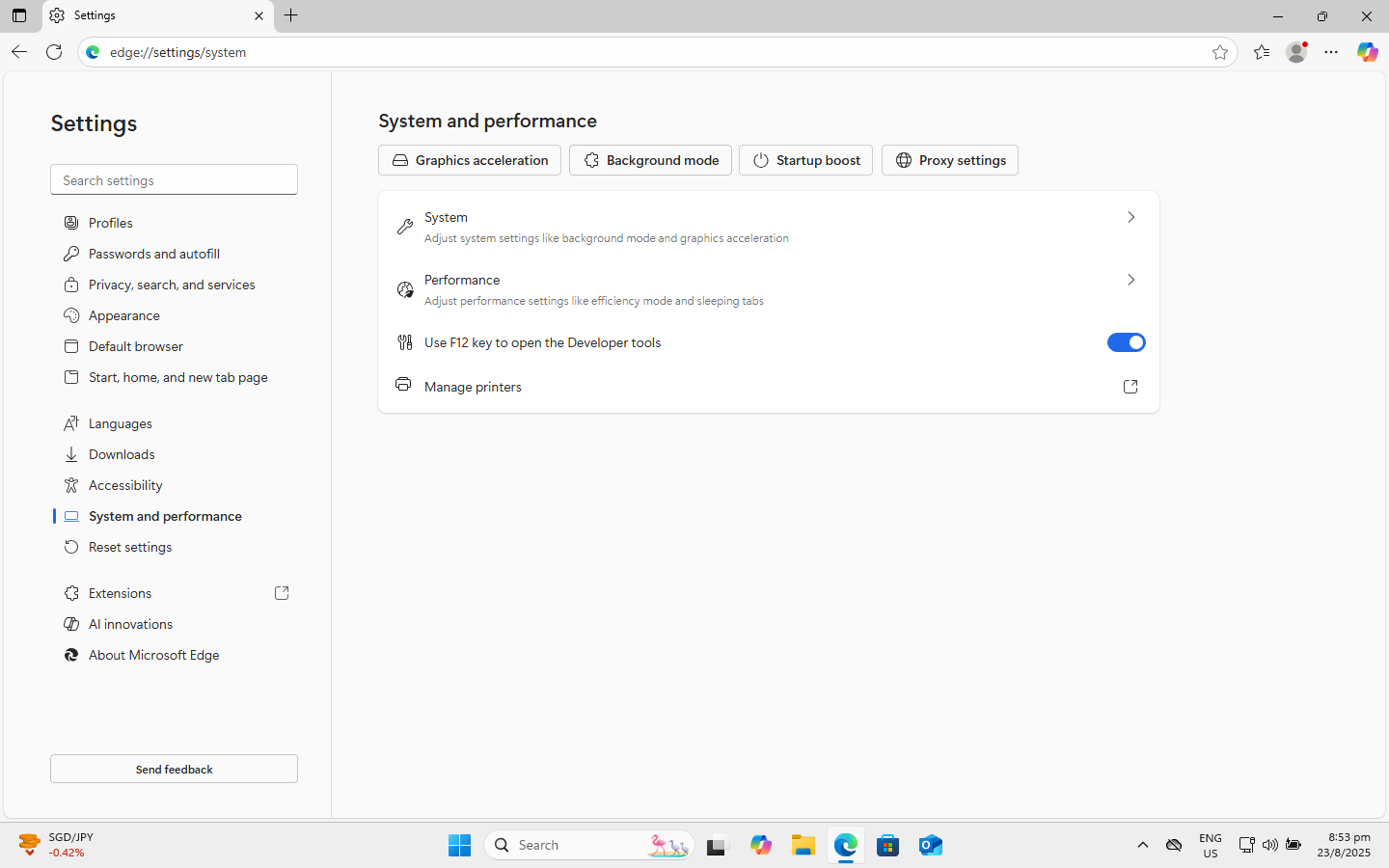Open Languages settings
Image resolution: width=1389 pixels, height=868 pixels.
tap(174, 423)
